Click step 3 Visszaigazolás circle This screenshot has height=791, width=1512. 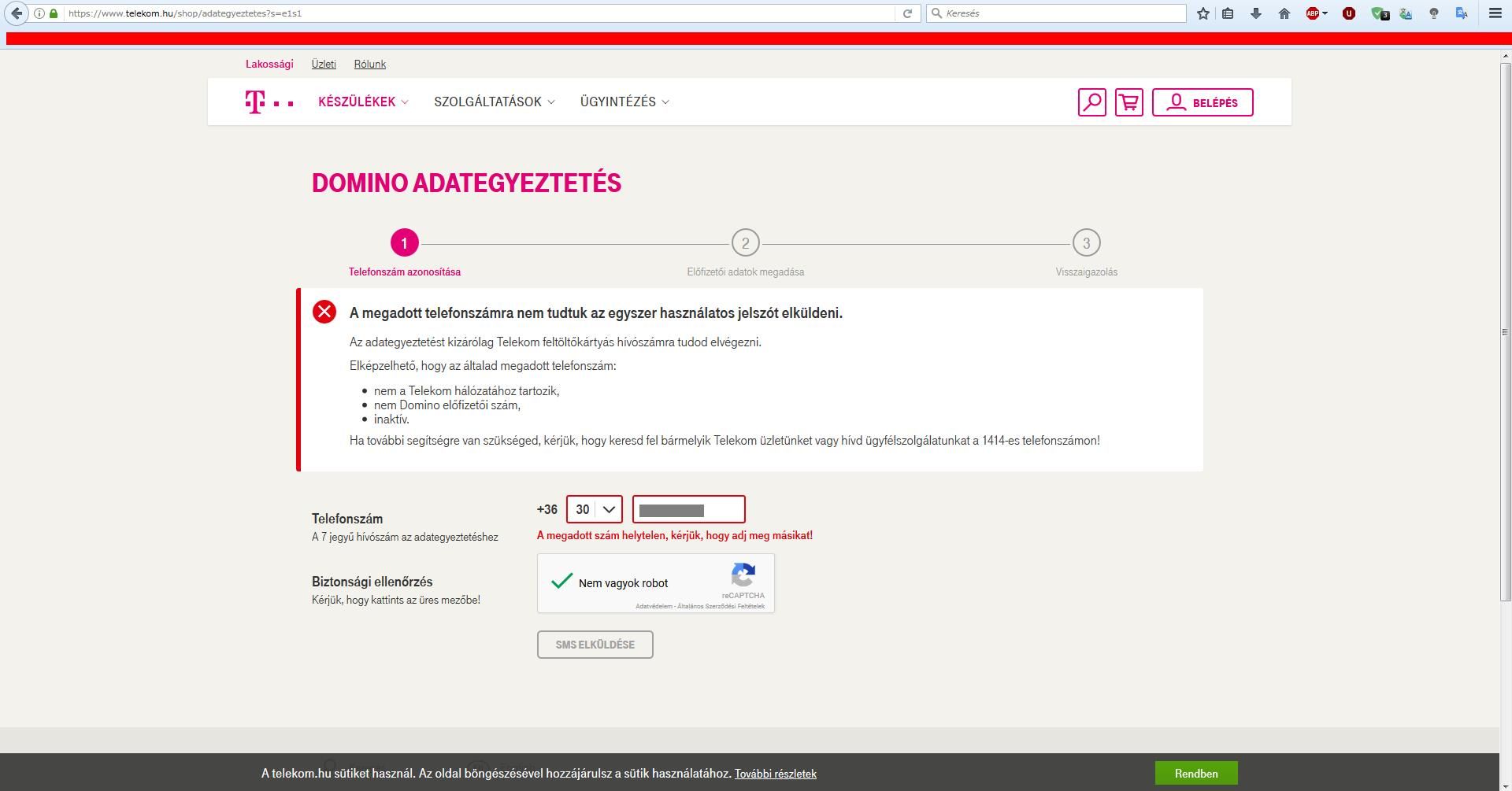pyautogui.click(x=1087, y=243)
